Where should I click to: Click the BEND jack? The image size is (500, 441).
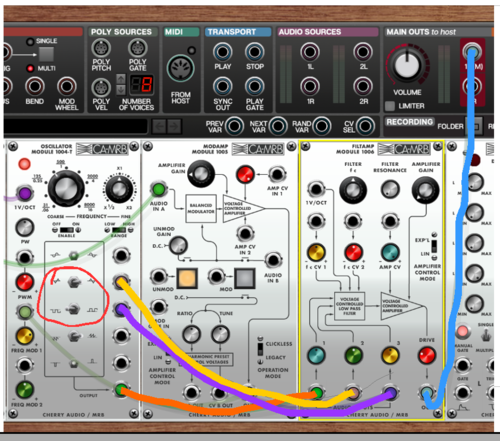point(35,86)
